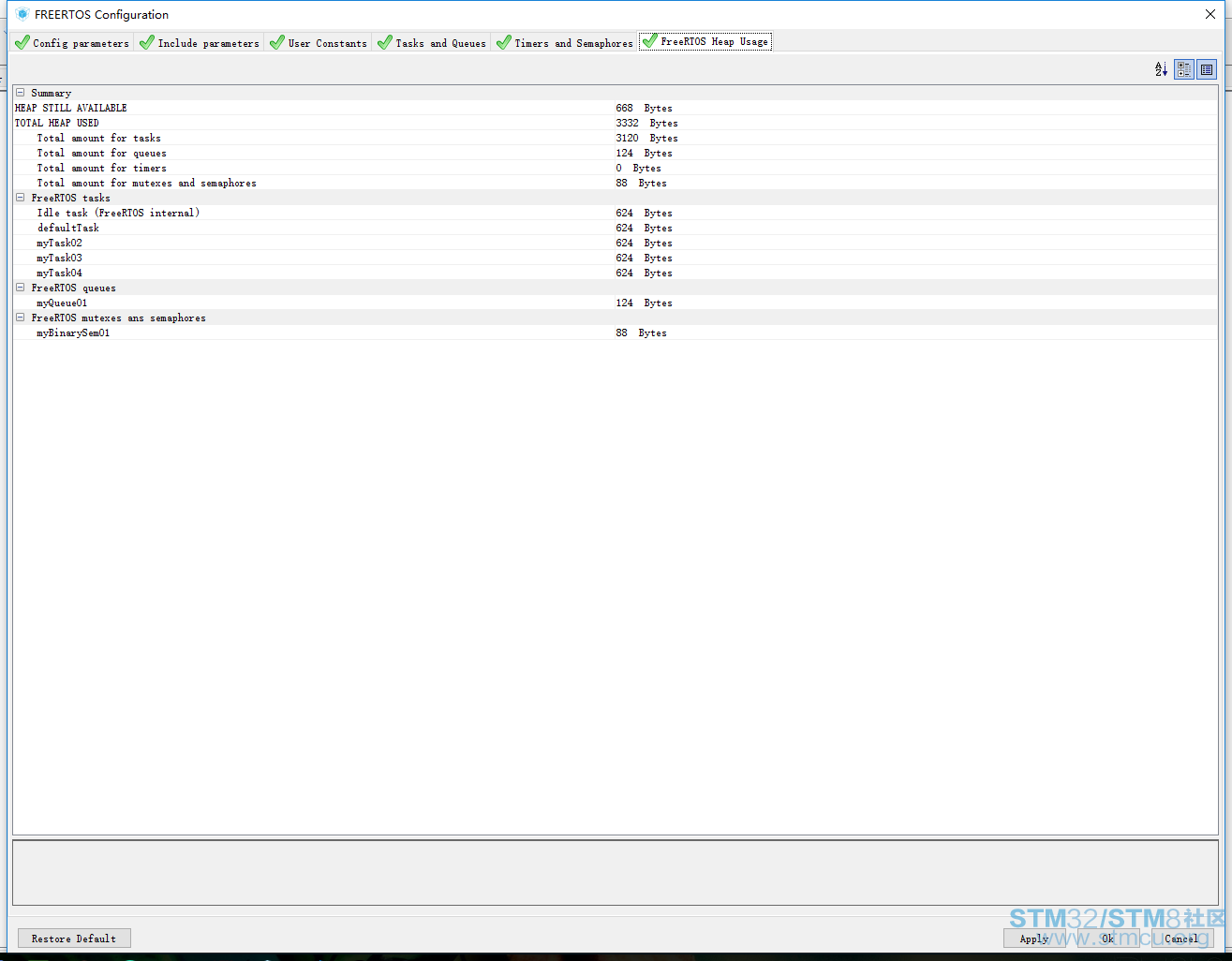Click the 624 Bytes value for defaultTask

click(x=644, y=228)
